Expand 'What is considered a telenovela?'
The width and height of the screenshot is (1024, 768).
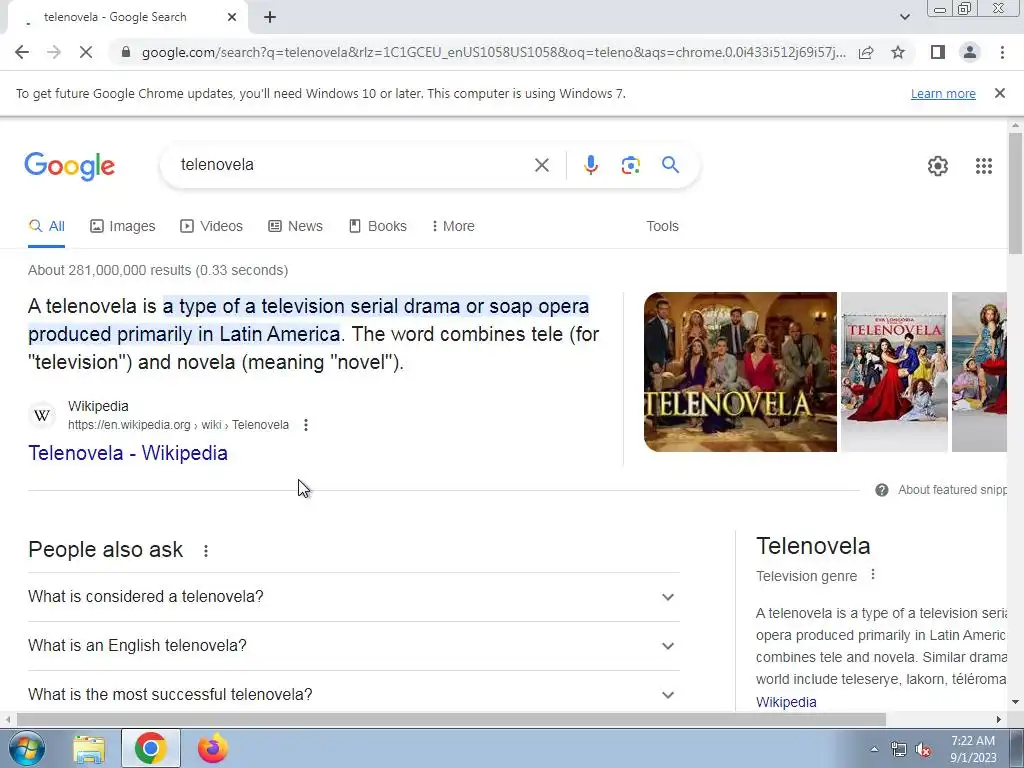pos(353,597)
